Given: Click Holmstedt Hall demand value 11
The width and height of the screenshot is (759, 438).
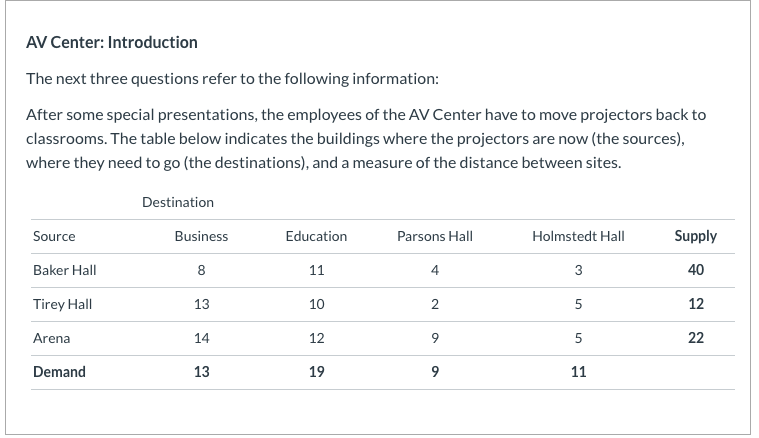Looking at the screenshot, I should [578, 372].
